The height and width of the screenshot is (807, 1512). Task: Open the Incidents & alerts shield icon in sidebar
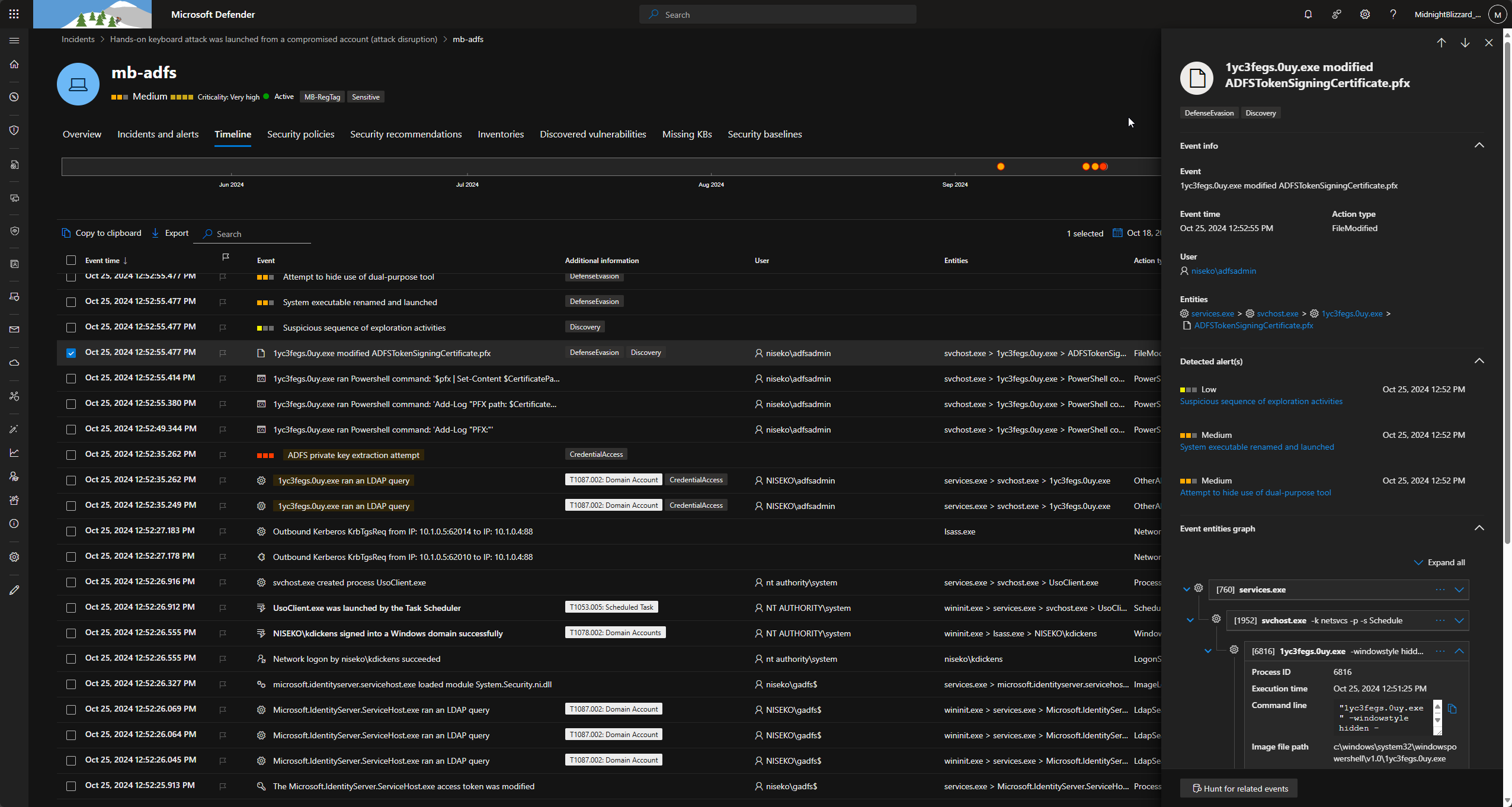pyautogui.click(x=14, y=130)
